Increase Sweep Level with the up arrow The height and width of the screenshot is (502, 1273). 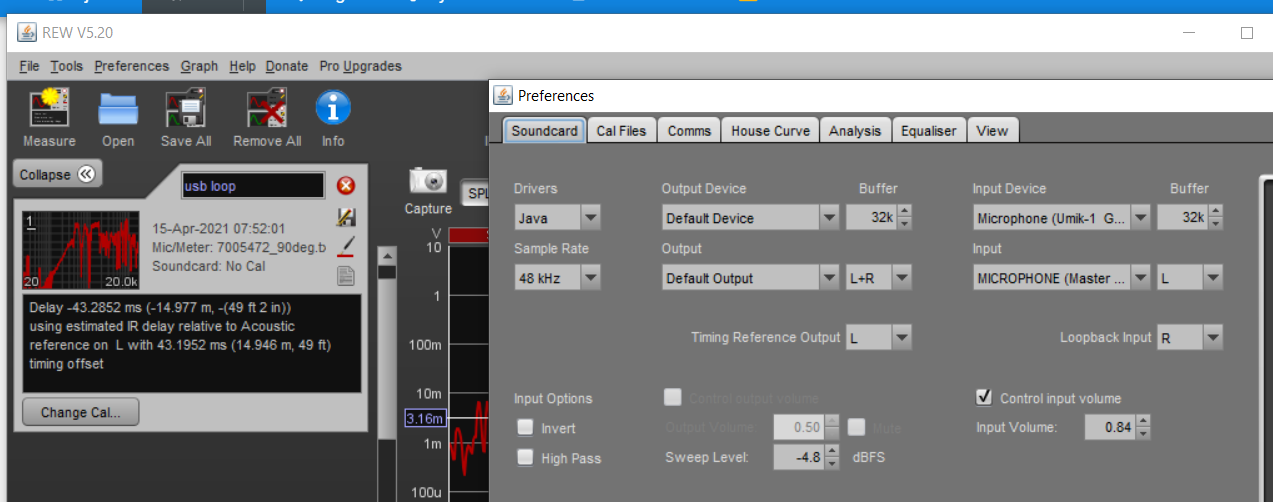click(833, 452)
